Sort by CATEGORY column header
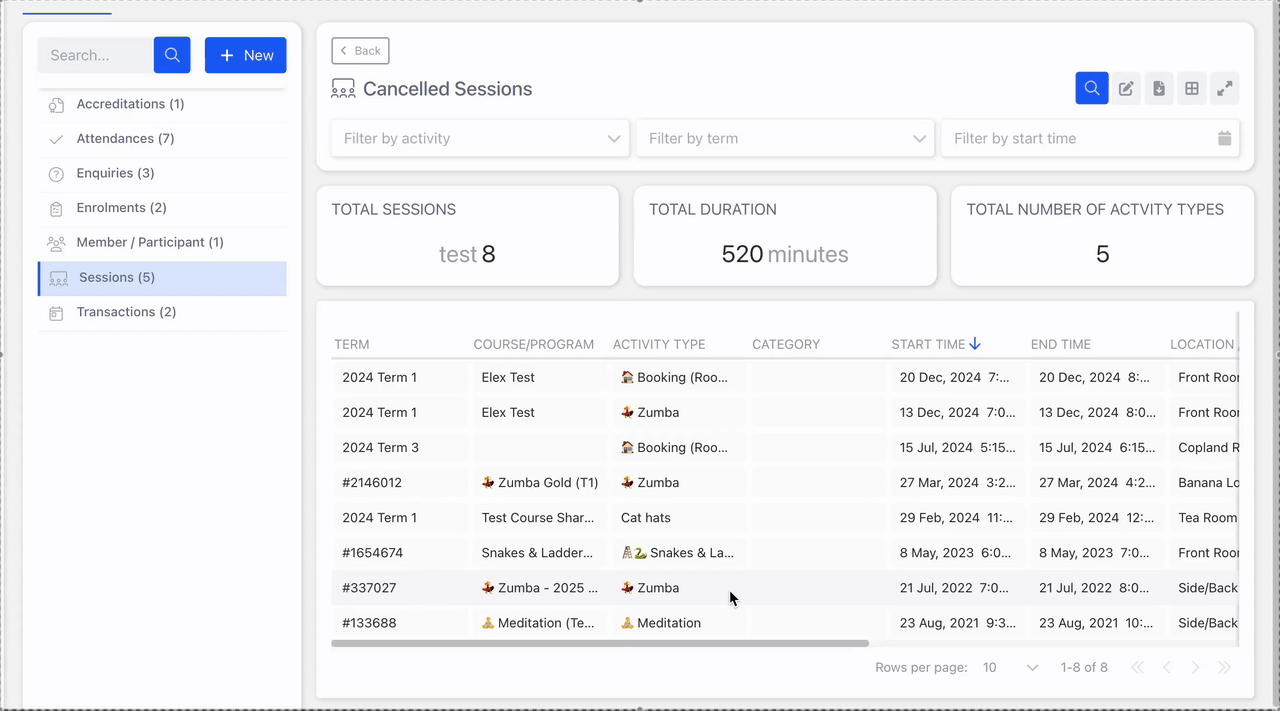 [x=786, y=344]
